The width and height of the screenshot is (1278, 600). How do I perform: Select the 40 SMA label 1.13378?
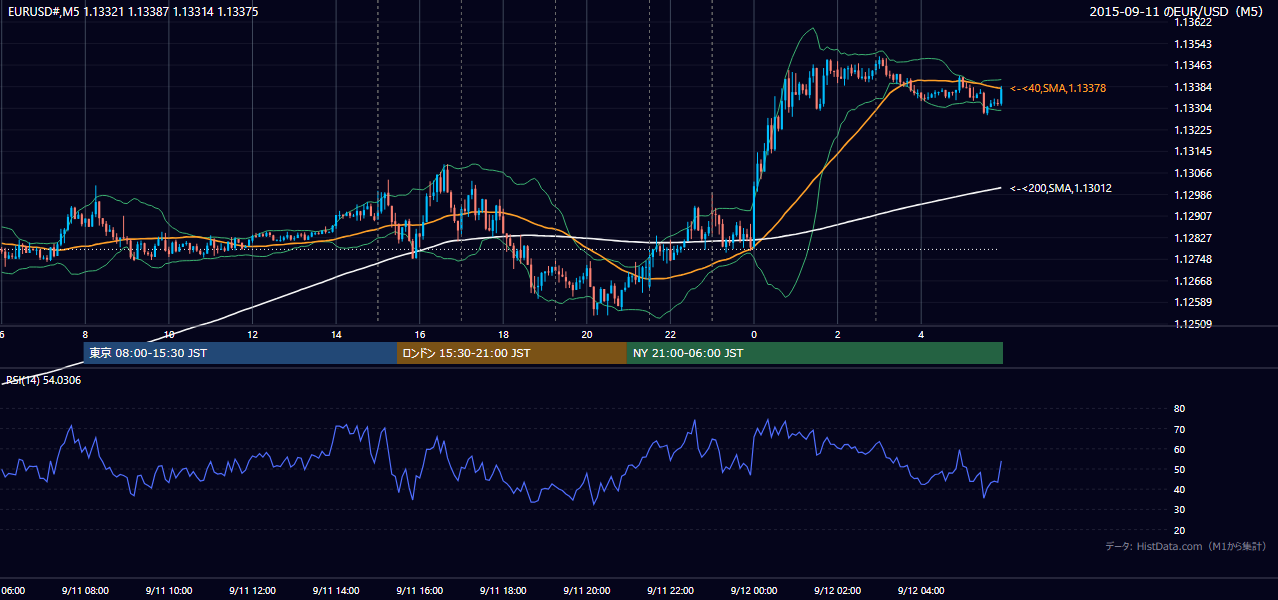pyautogui.click(x=1058, y=88)
